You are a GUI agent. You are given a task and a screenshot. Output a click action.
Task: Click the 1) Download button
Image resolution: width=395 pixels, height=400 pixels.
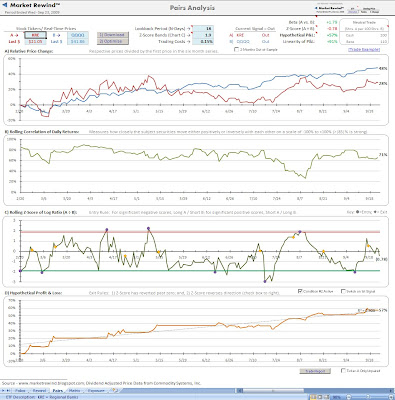click(113, 35)
